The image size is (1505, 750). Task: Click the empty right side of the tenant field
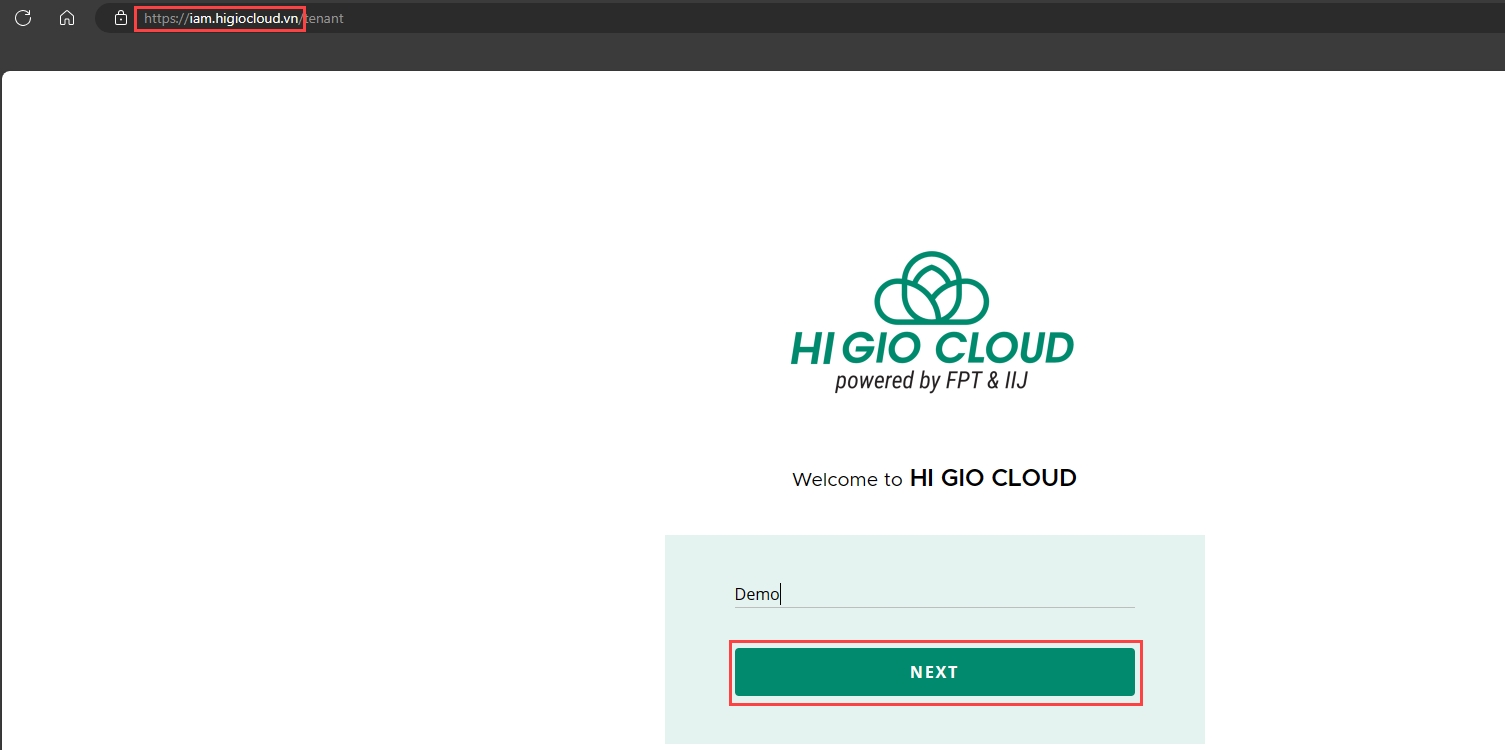point(1000,594)
